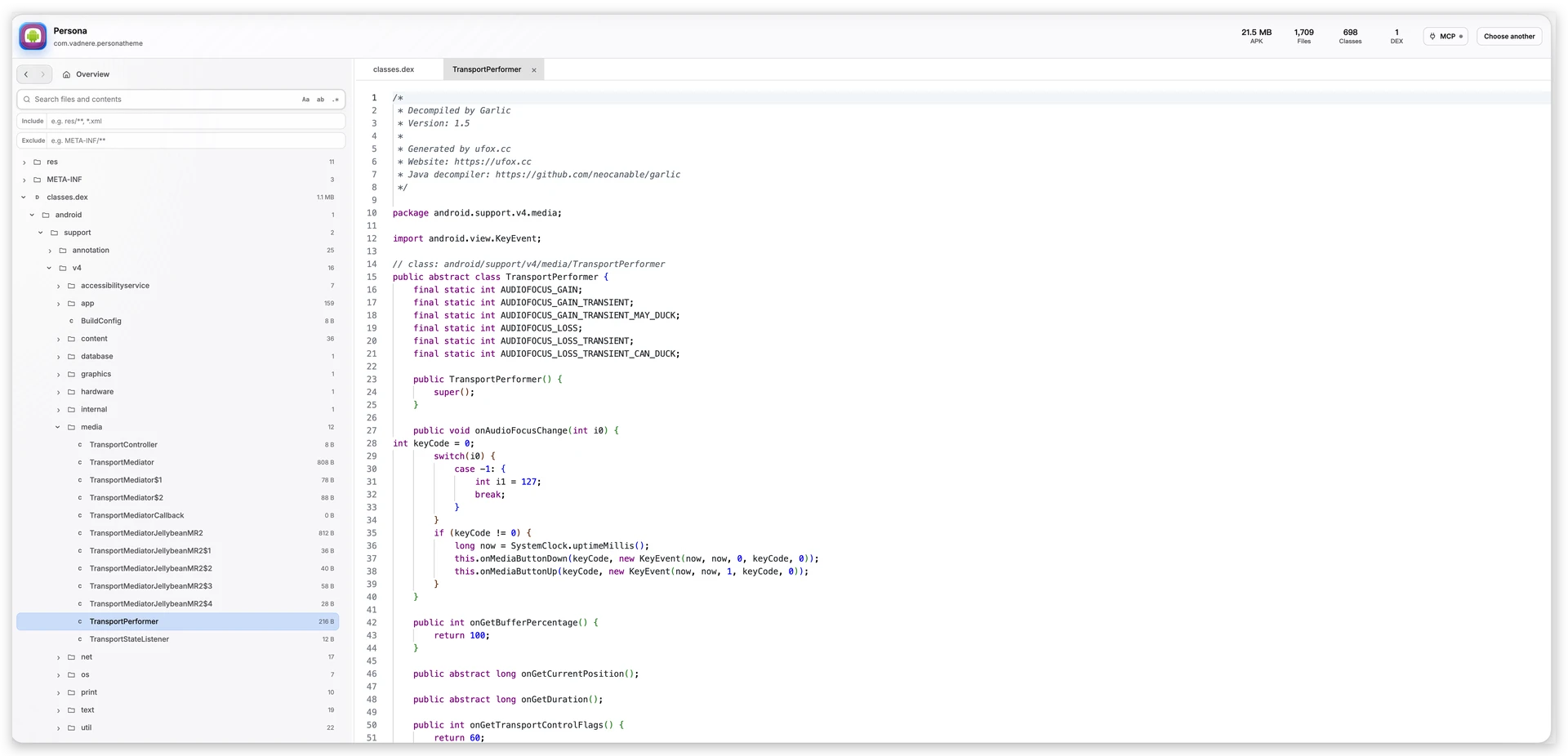Screen dimensions: 1568x756
Task: Click the hardware folder icon
Action: point(71,392)
